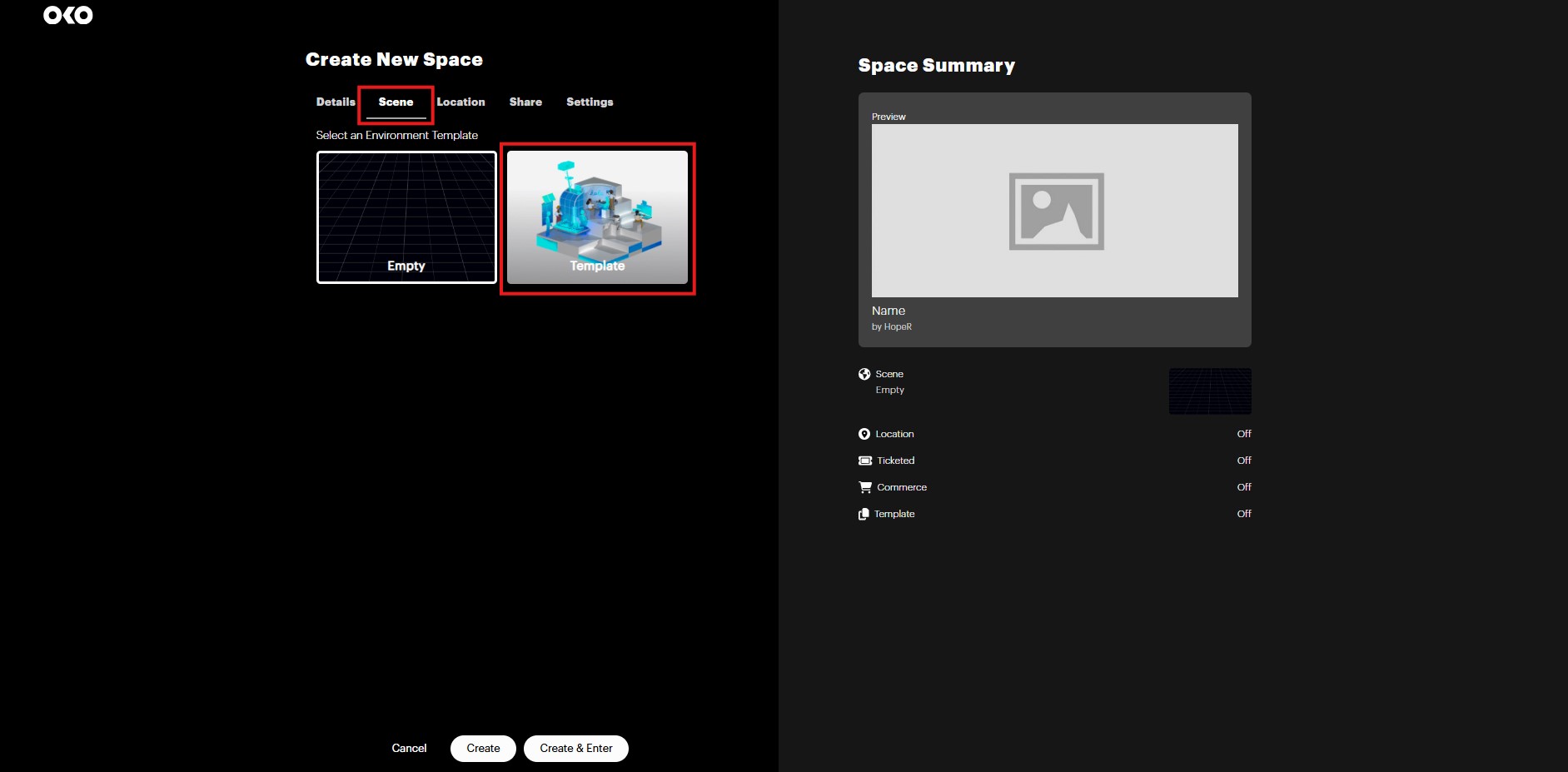Choose the Template environment thumbnail

pyautogui.click(x=597, y=217)
